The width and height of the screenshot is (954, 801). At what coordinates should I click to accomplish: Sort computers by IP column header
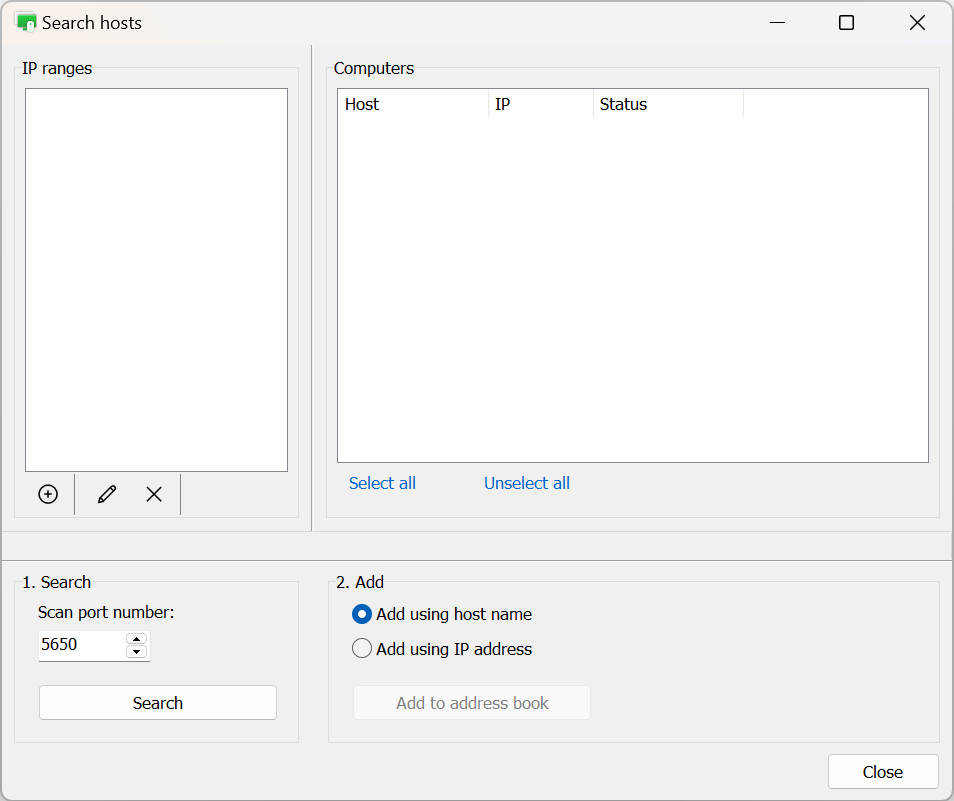[540, 104]
